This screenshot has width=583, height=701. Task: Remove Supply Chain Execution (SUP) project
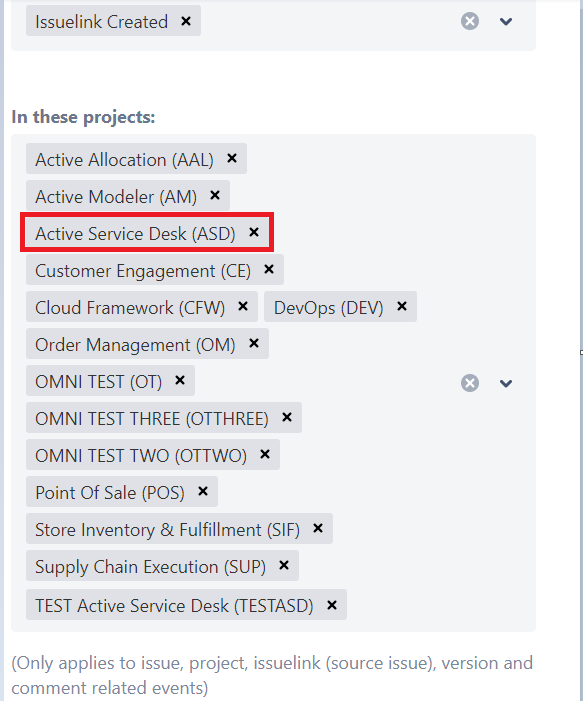284,566
